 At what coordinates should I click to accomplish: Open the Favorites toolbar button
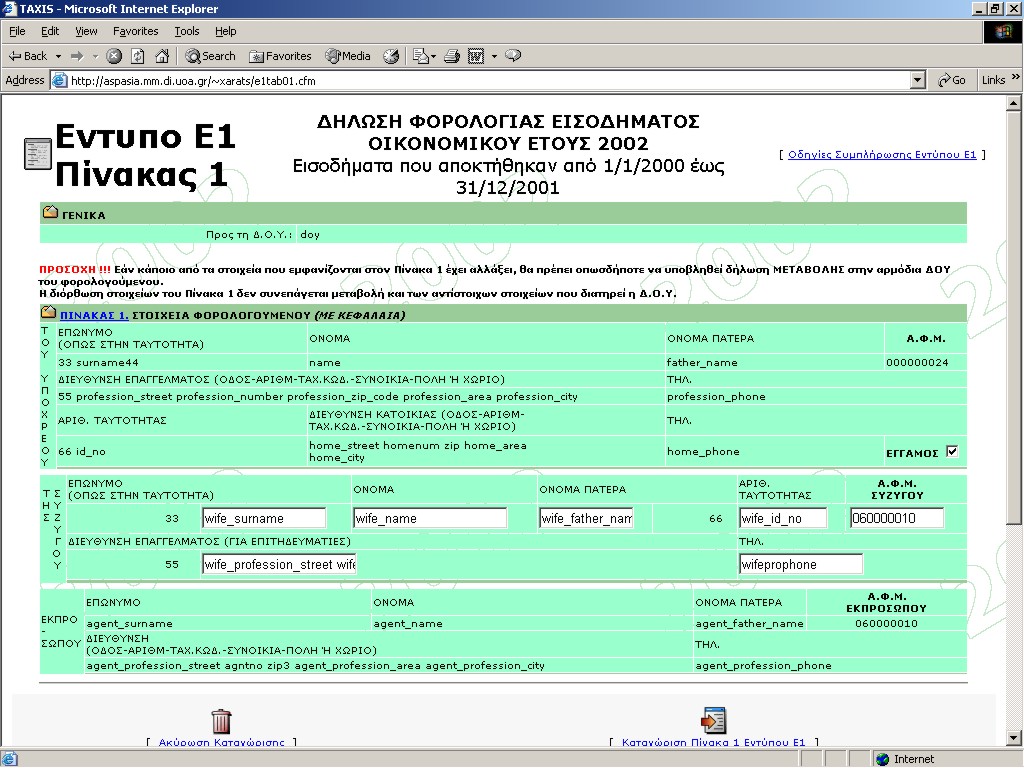point(280,56)
